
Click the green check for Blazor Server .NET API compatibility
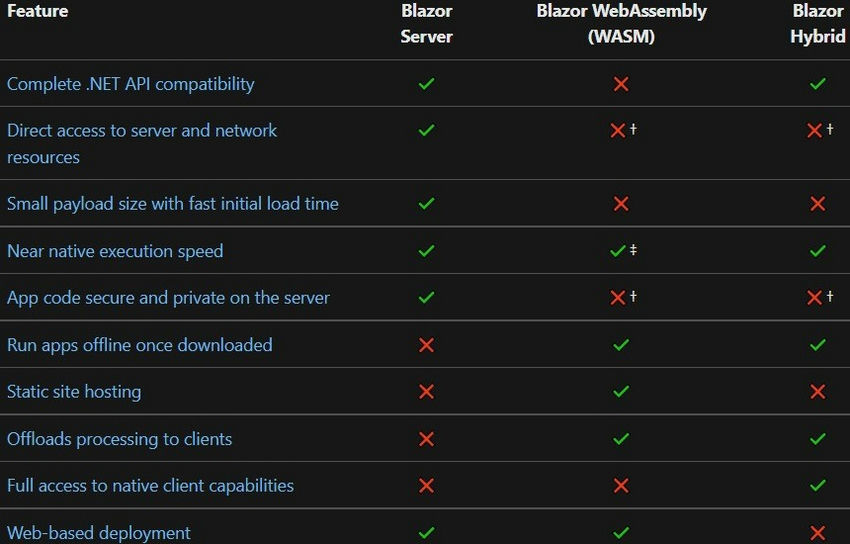(426, 84)
